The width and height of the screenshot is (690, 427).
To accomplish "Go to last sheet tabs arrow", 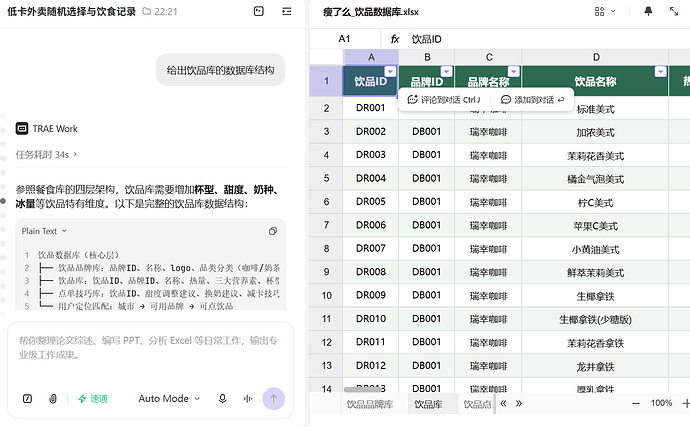I will click(x=519, y=403).
